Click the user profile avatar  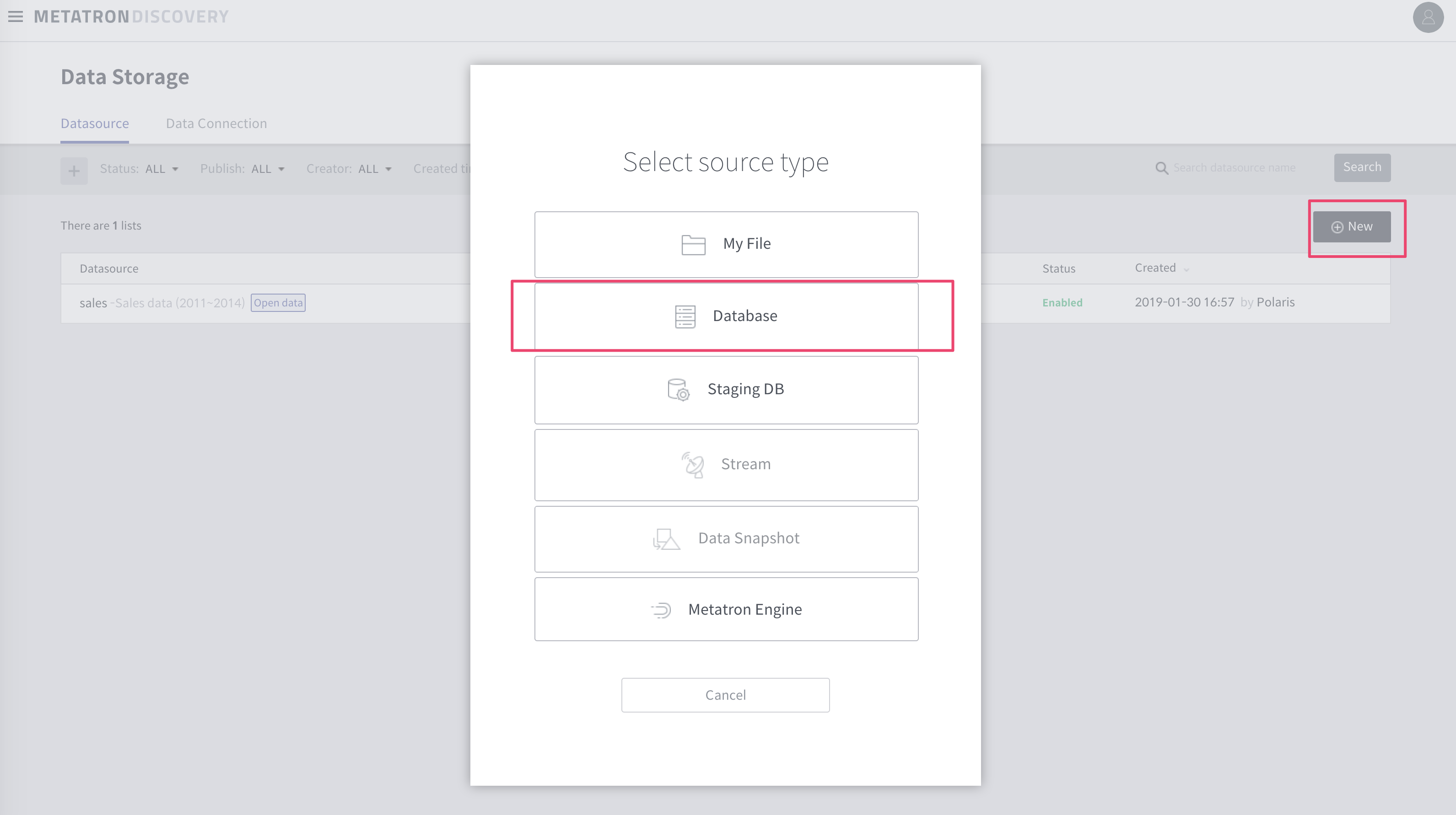coord(1428,17)
